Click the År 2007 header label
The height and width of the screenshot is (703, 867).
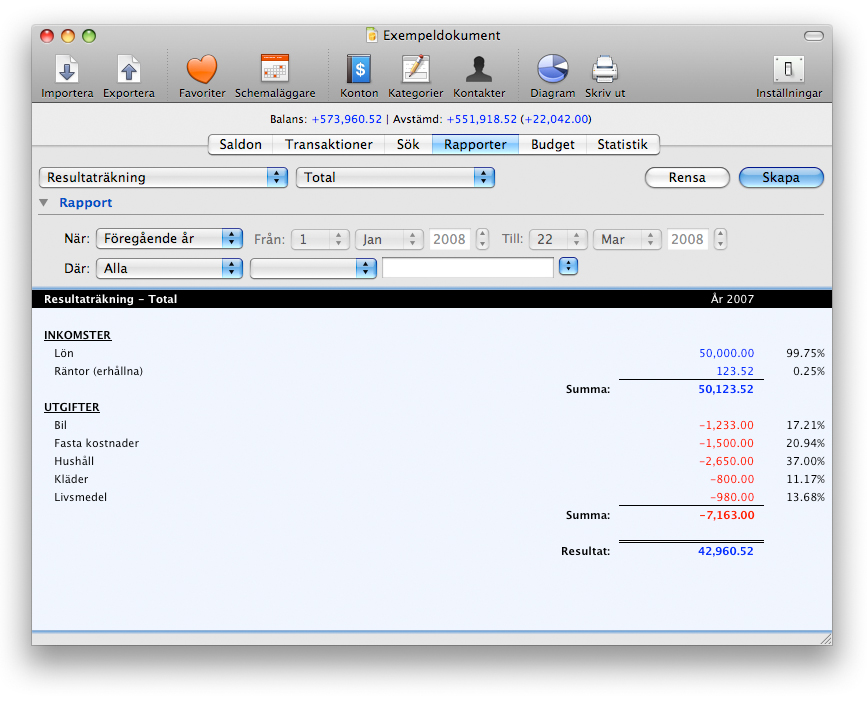[x=732, y=299]
